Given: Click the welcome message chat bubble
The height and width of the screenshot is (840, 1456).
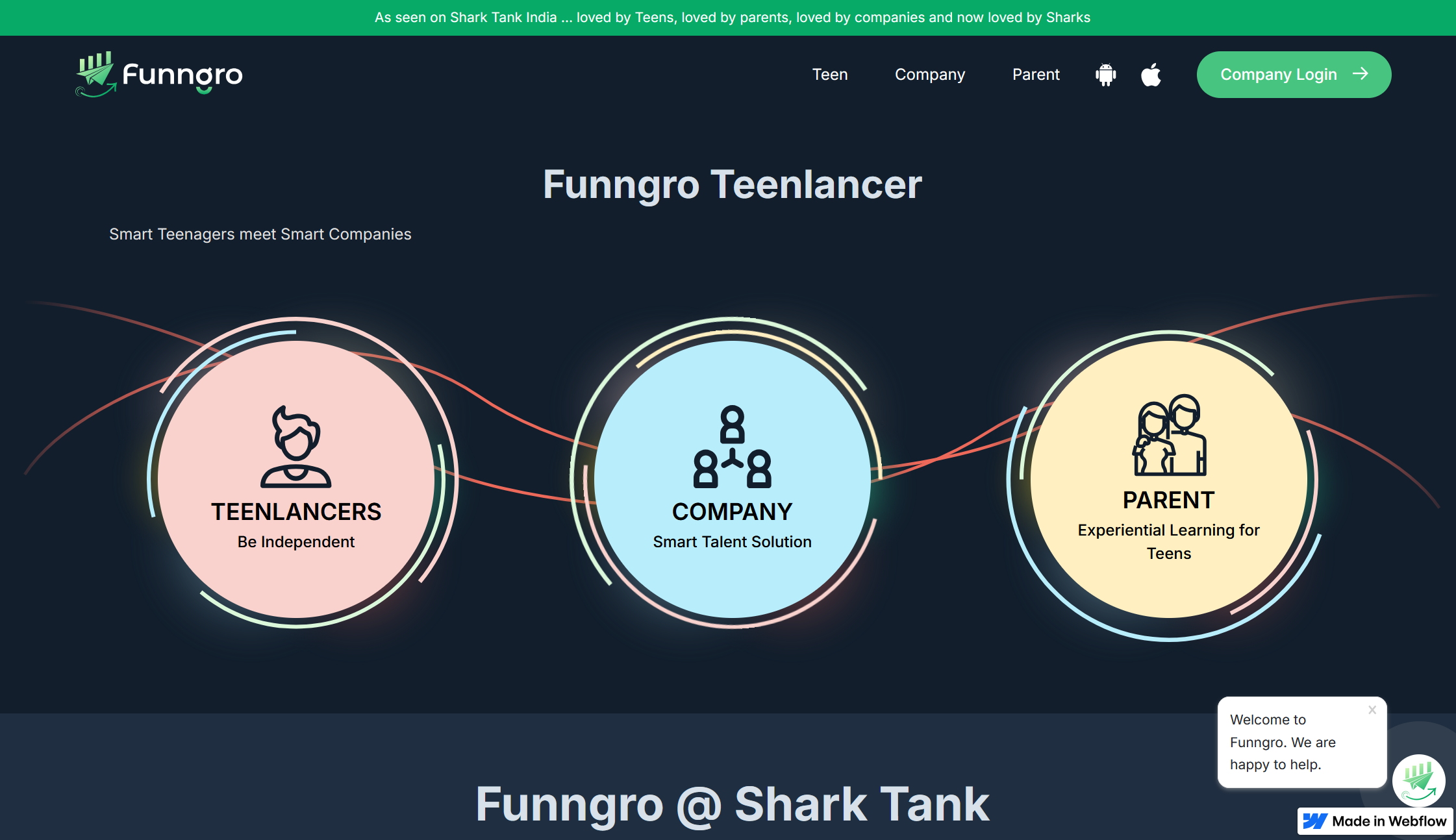Looking at the screenshot, I should (1302, 742).
